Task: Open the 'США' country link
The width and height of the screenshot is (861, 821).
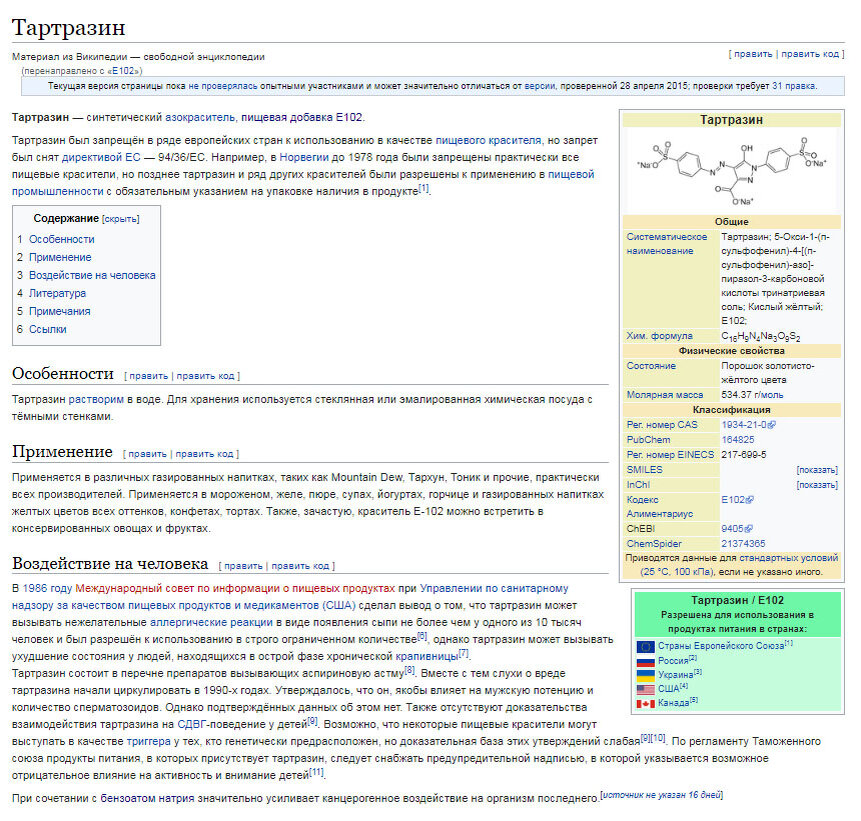Action: [x=669, y=689]
